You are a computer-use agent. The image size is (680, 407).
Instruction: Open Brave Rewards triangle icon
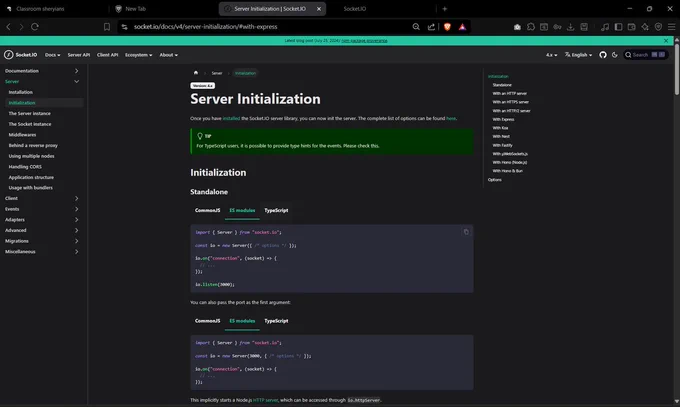pyautogui.click(x=462, y=27)
